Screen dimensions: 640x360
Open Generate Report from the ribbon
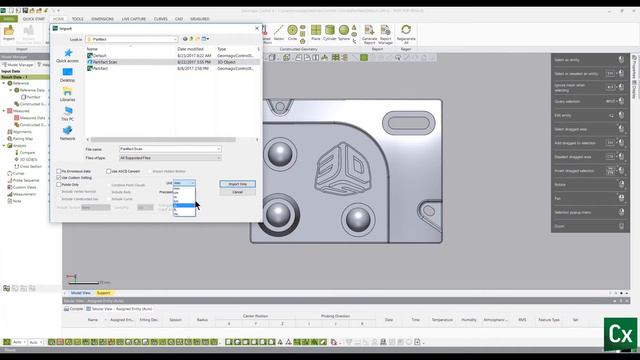tap(369, 34)
